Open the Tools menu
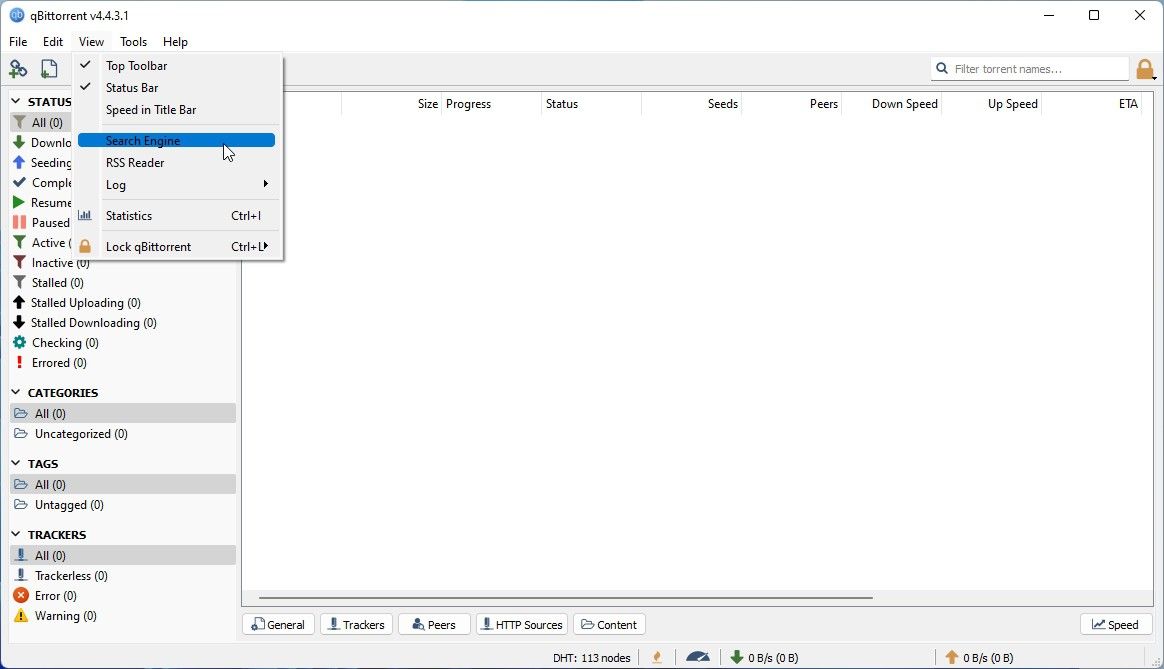The image size is (1164, 669). [133, 42]
